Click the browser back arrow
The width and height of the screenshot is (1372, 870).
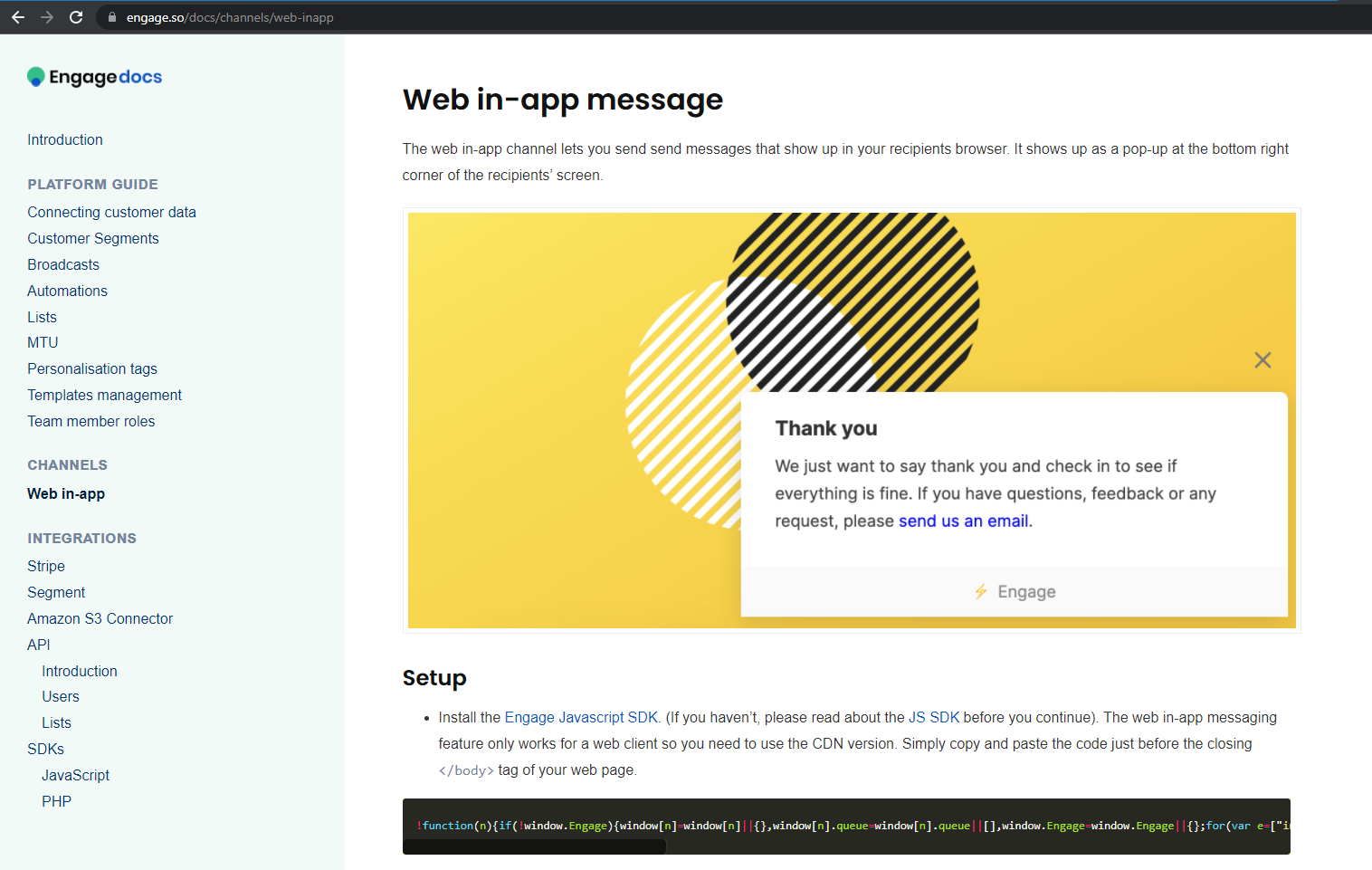click(x=18, y=17)
